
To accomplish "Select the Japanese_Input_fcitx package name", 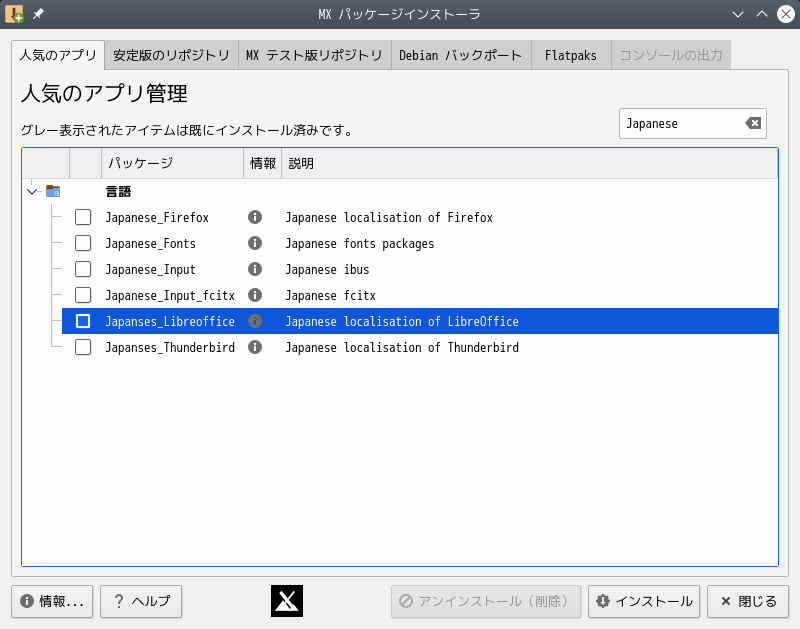I will pyautogui.click(x=170, y=295).
